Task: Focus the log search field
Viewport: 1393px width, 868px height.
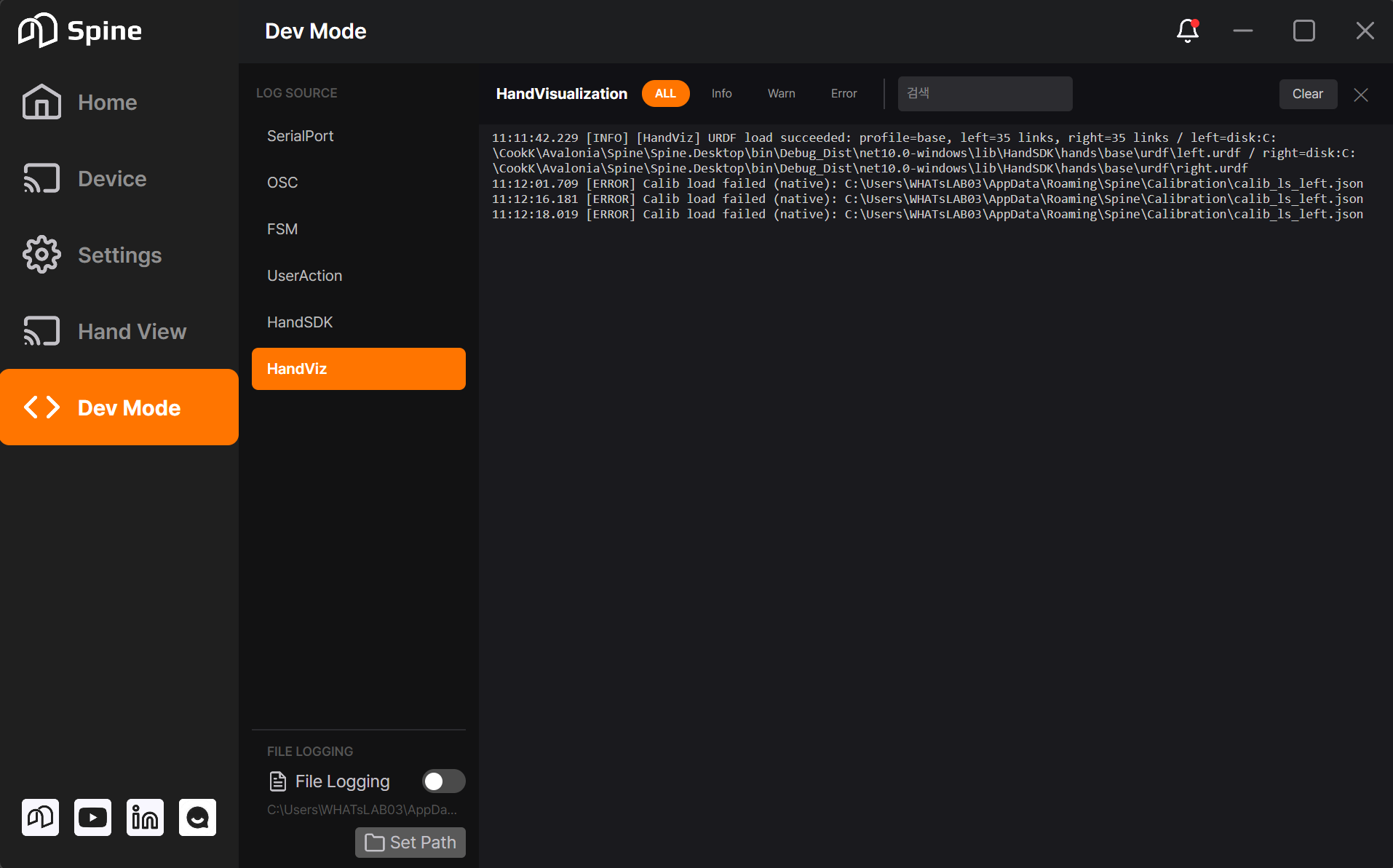Action: pyautogui.click(x=985, y=94)
